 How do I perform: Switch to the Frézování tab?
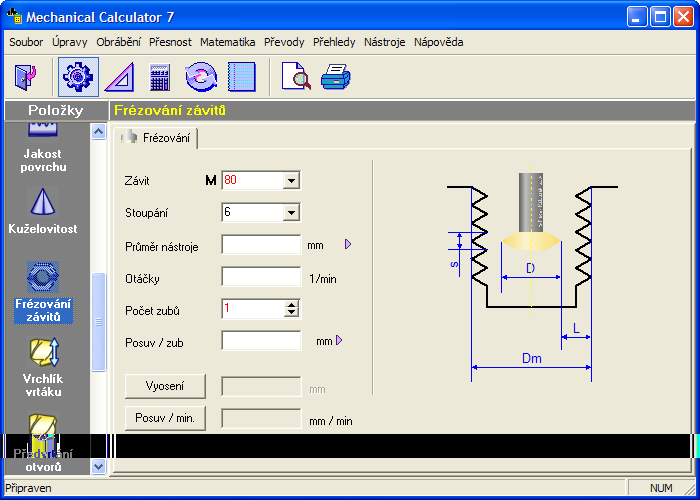(x=155, y=138)
